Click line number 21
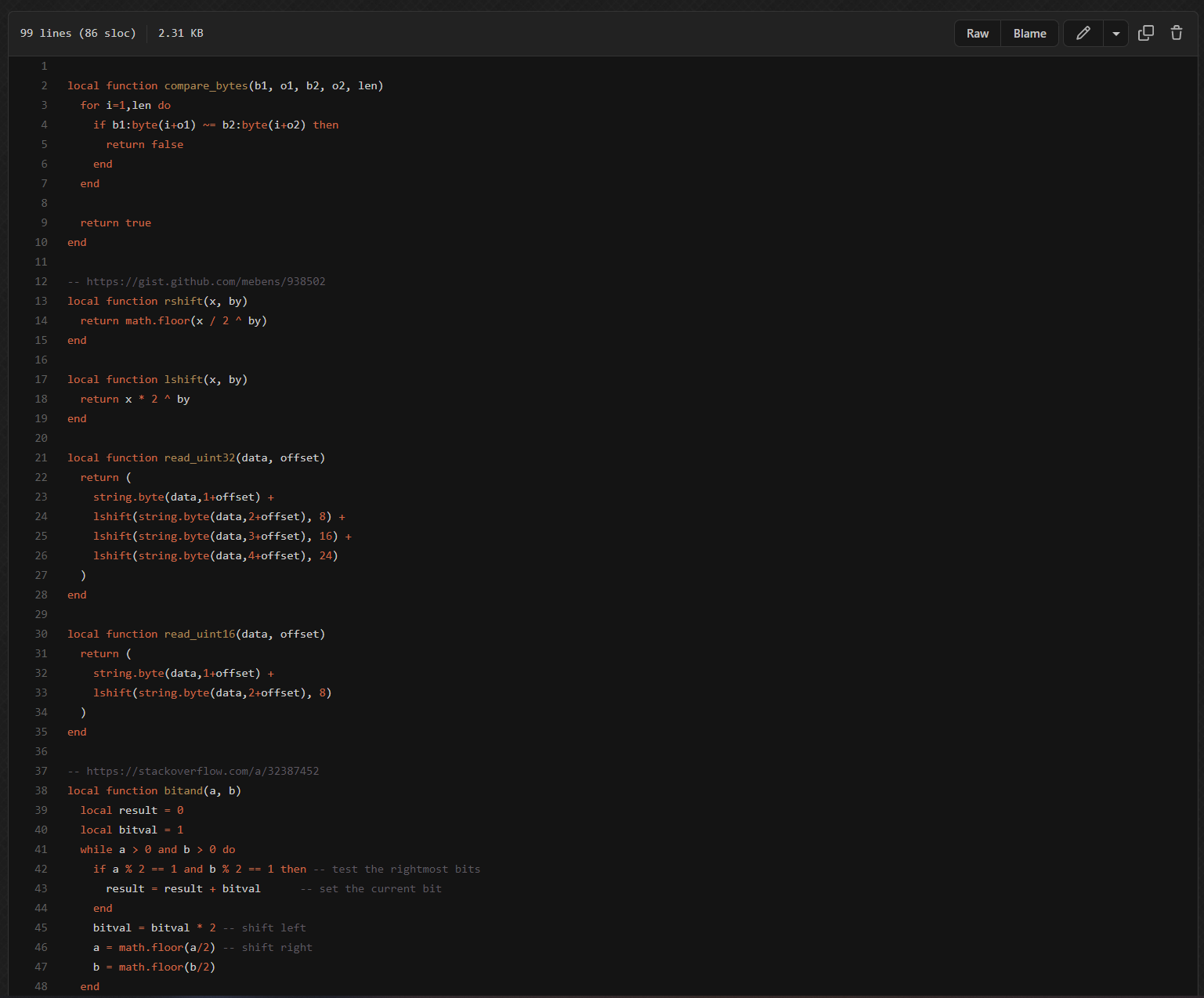 [41, 457]
